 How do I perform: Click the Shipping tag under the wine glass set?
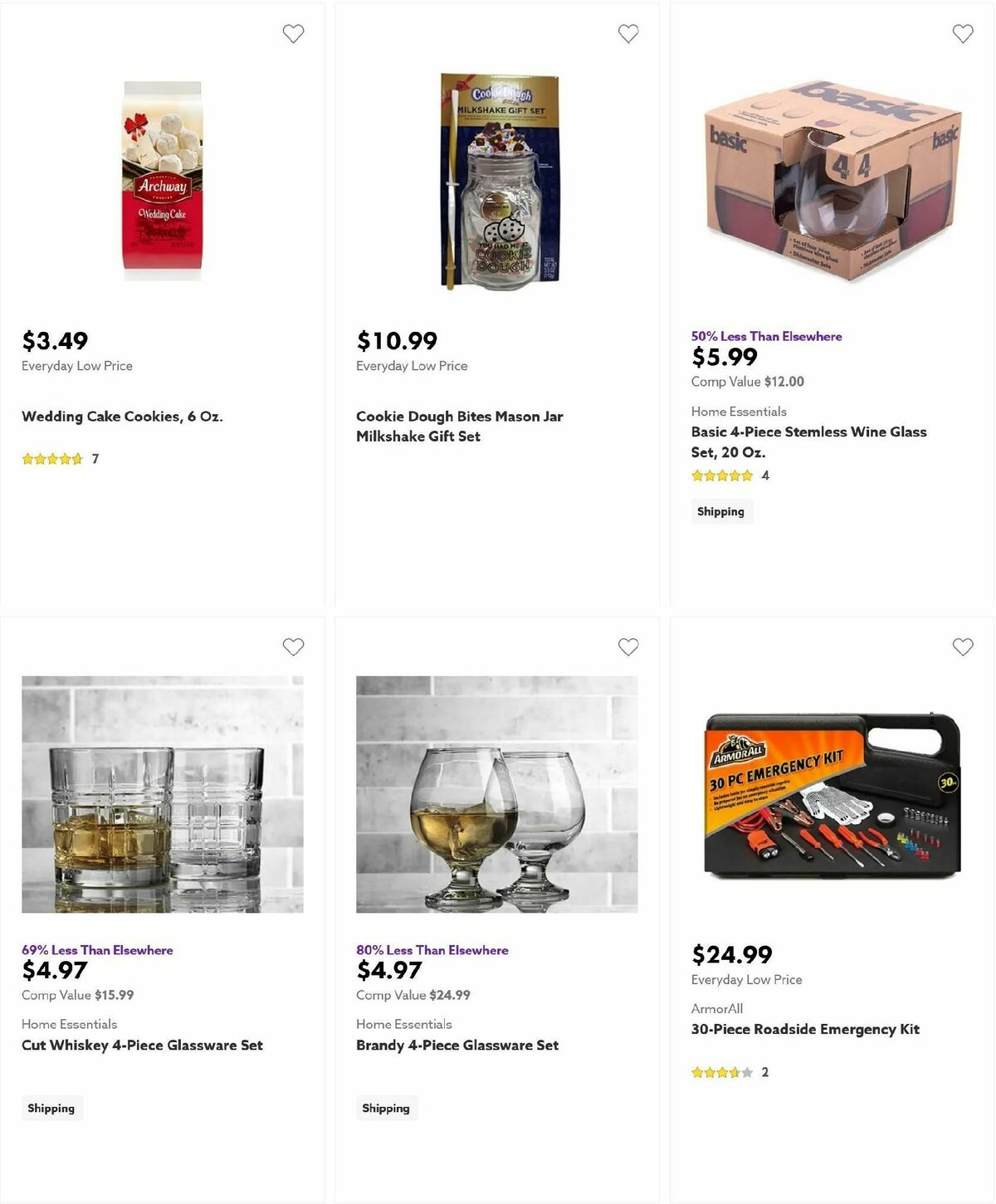point(721,511)
